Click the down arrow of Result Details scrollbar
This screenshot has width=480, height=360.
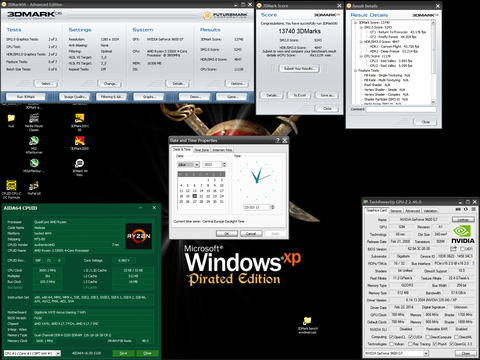[433, 102]
